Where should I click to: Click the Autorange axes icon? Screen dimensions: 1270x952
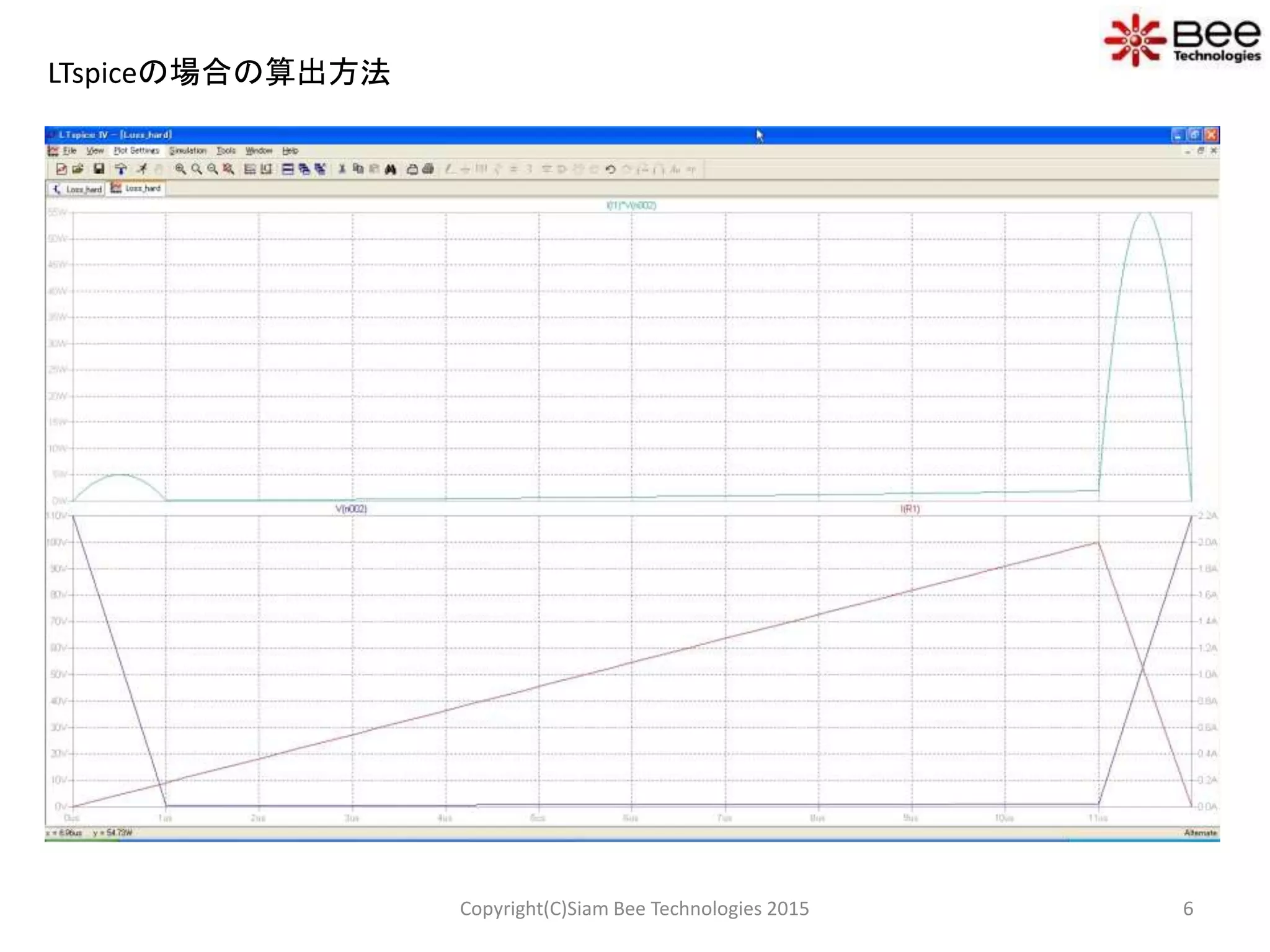[x=250, y=169]
